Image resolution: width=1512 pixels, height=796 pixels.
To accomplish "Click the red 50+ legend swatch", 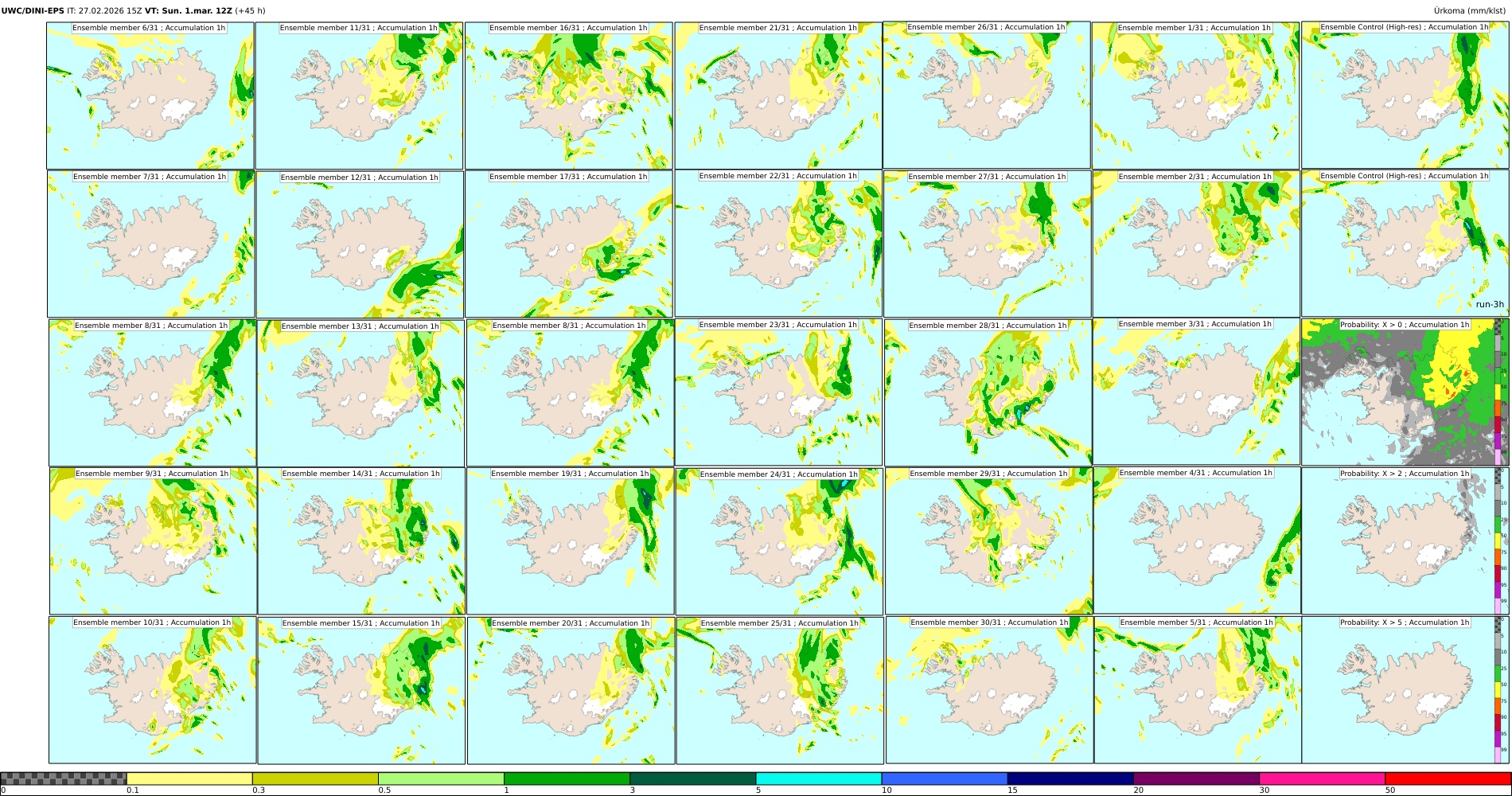I will [x=1448, y=778].
